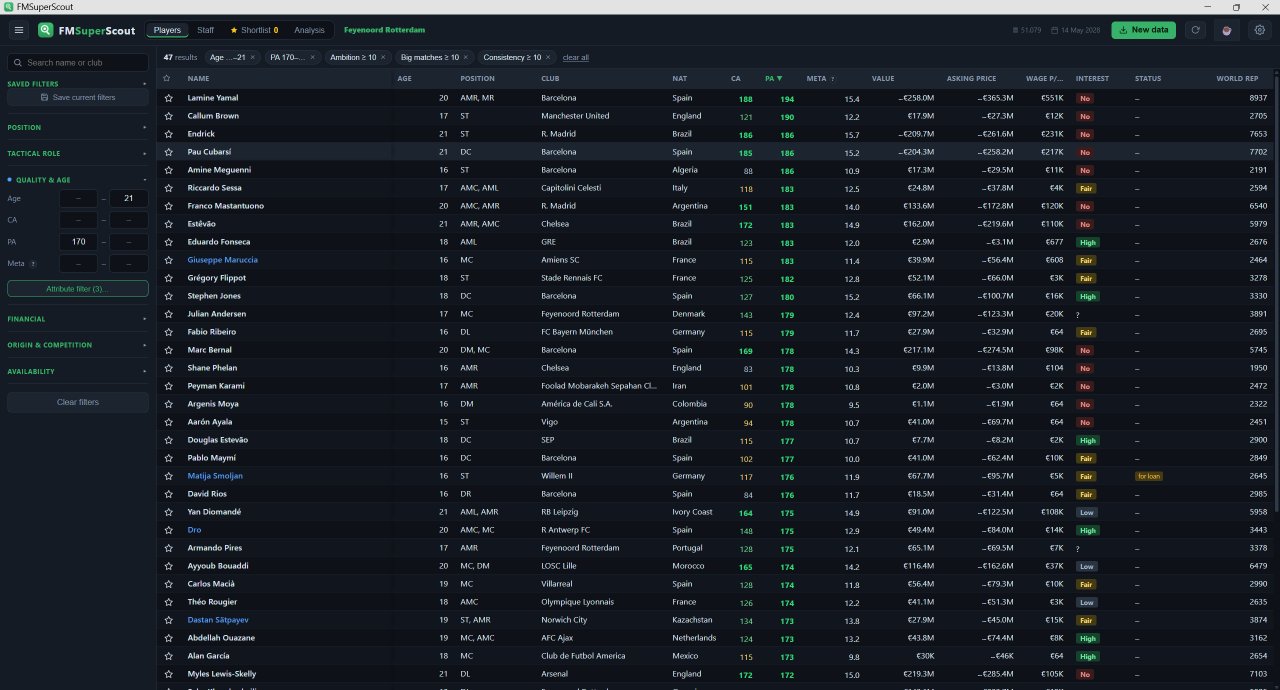Star Franco Mastantuono for shortlist
1280x690 pixels.
tap(168, 206)
